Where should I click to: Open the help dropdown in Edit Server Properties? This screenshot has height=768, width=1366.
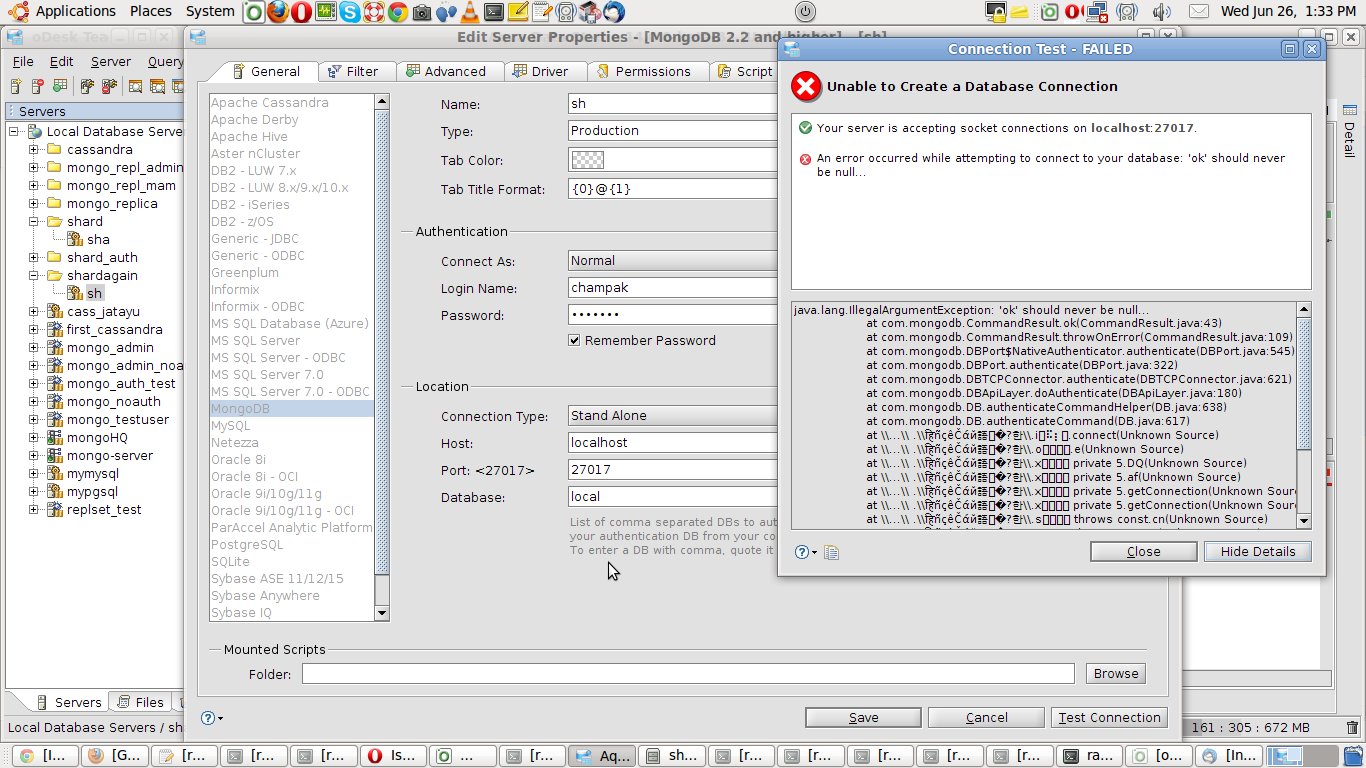212,718
